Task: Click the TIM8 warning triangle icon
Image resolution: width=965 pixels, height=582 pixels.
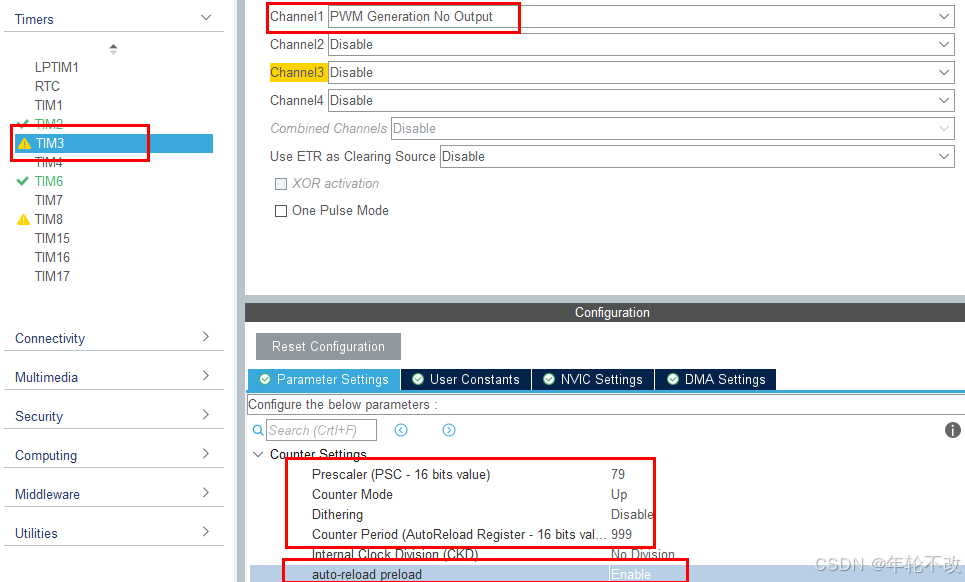Action: [24, 220]
